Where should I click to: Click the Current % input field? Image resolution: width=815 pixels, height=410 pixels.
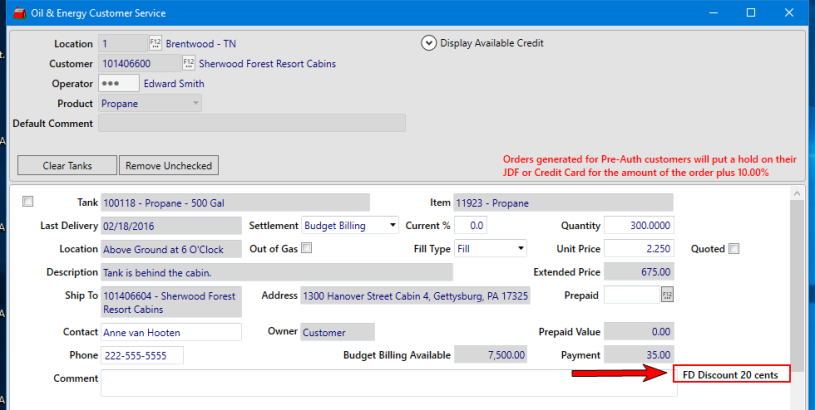[472, 225]
